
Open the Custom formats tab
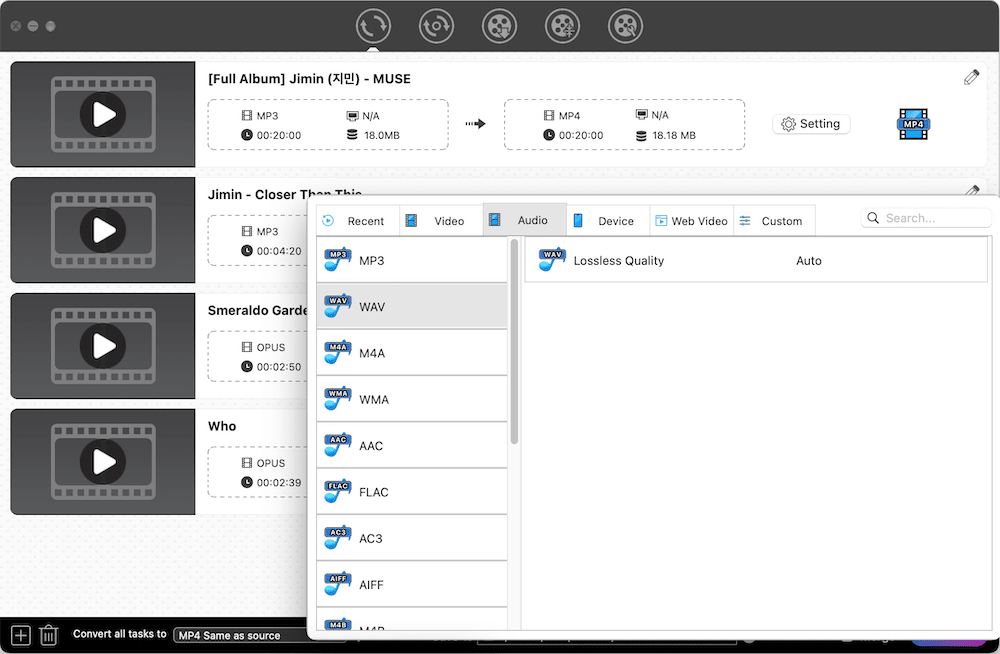click(x=773, y=221)
